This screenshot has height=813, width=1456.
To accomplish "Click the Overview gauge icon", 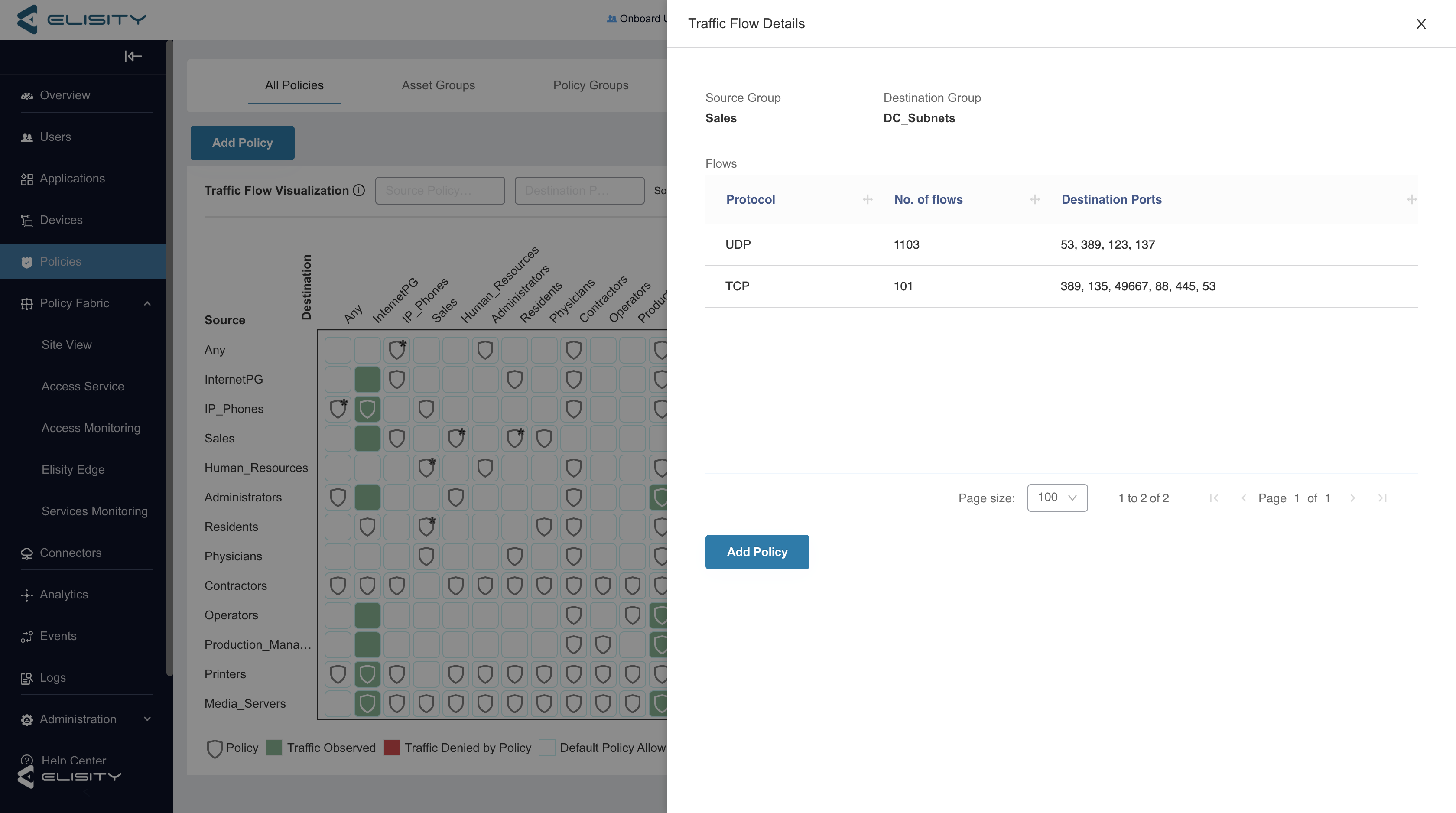I will (26, 95).
